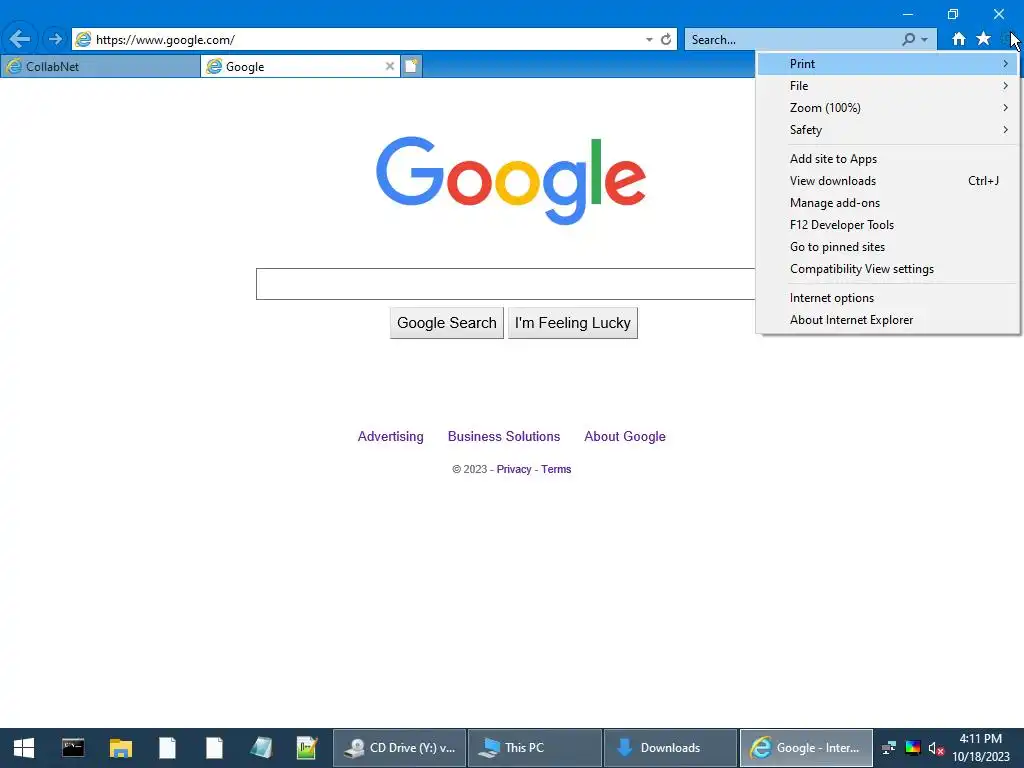
Task: Open a new tab
Action: click(411, 66)
